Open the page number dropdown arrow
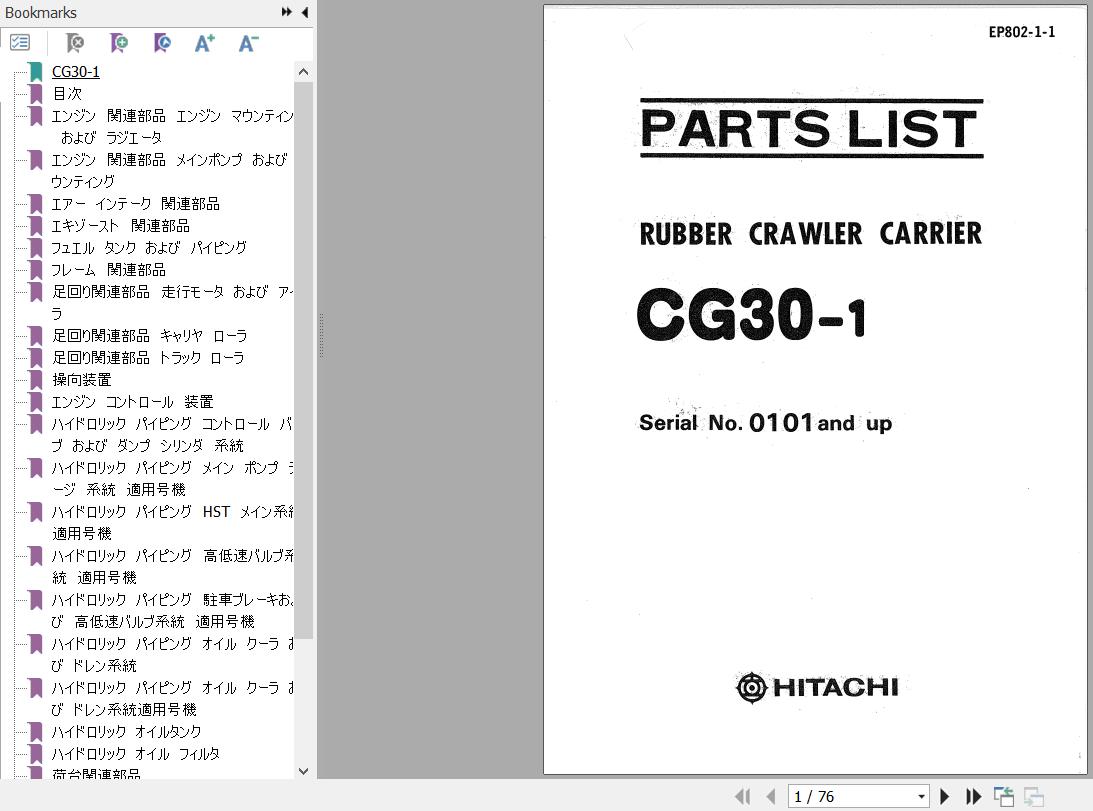This screenshot has height=811, width=1093. click(x=922, y=796)
